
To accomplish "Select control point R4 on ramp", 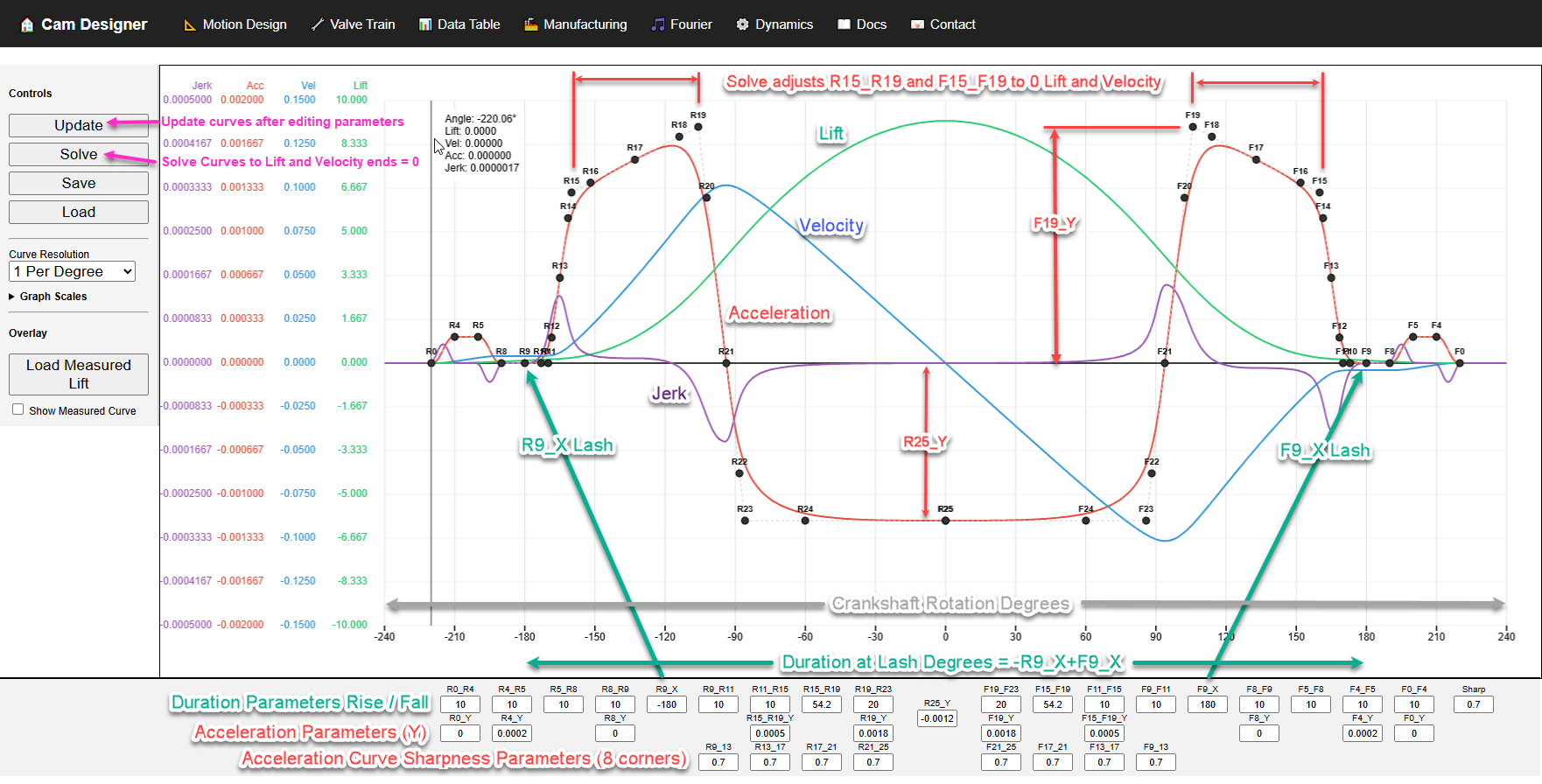I will point(454,337).
